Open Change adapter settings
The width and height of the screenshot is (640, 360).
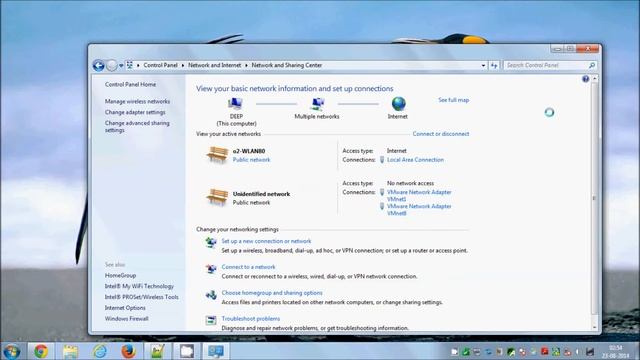135,112
